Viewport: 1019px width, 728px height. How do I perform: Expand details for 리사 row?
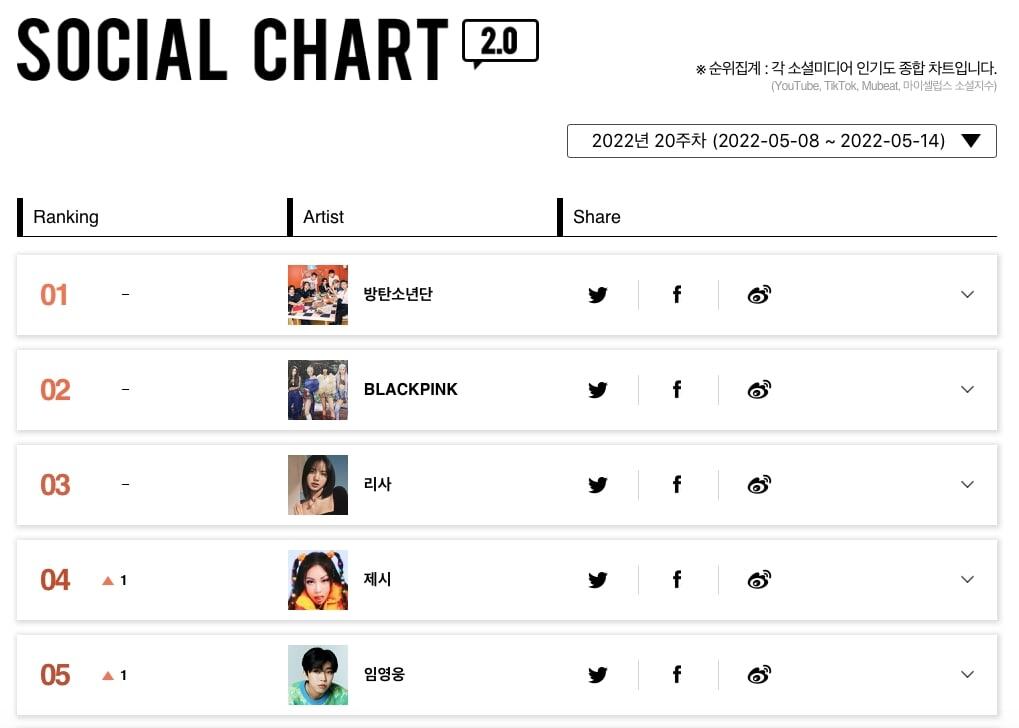pos(967,485)
